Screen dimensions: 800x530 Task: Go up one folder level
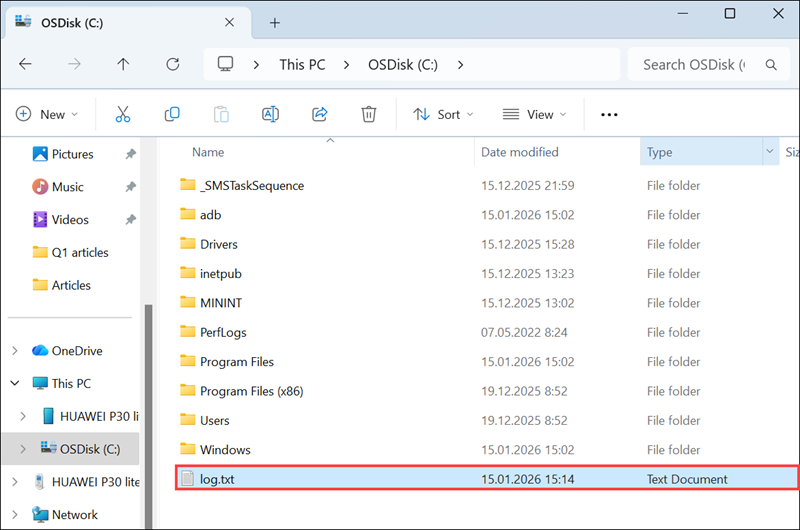[123, 64]
